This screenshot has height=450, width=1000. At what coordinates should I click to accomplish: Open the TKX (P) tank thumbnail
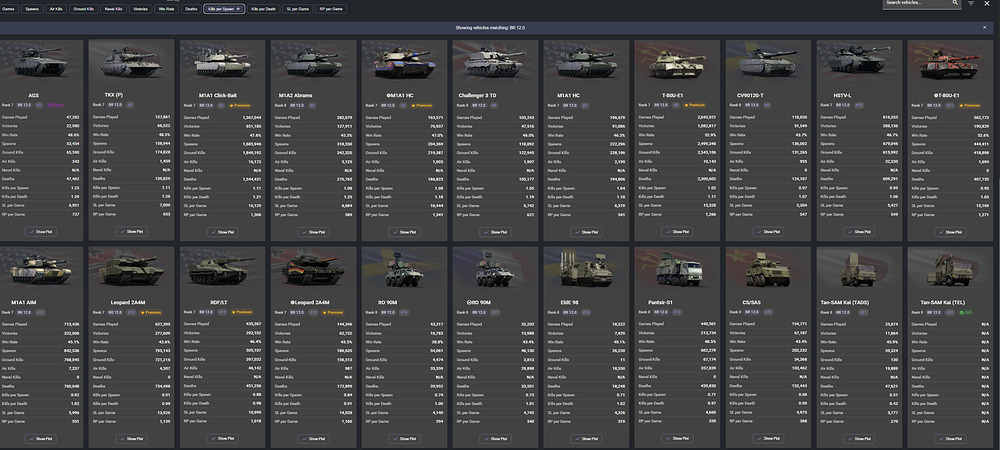click(131, 63)
